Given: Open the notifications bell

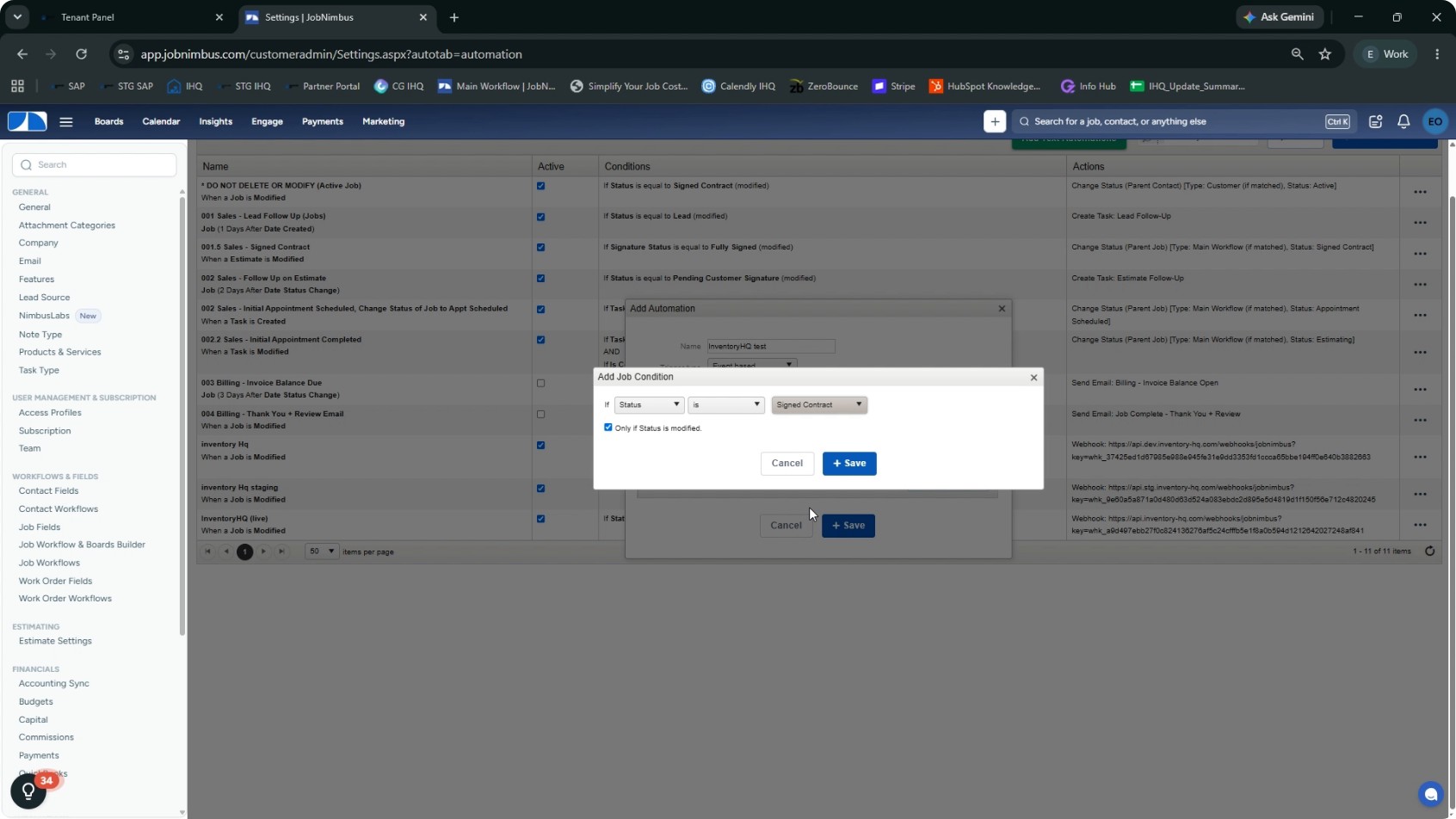Looking at the screenshot, I should click(1404, 121).
